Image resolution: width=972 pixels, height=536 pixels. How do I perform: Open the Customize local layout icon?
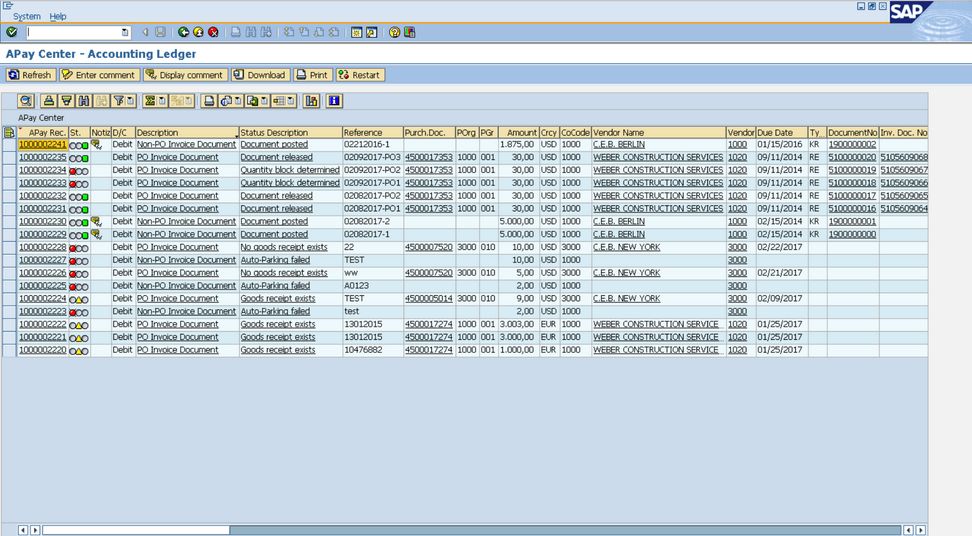point(409,32)
